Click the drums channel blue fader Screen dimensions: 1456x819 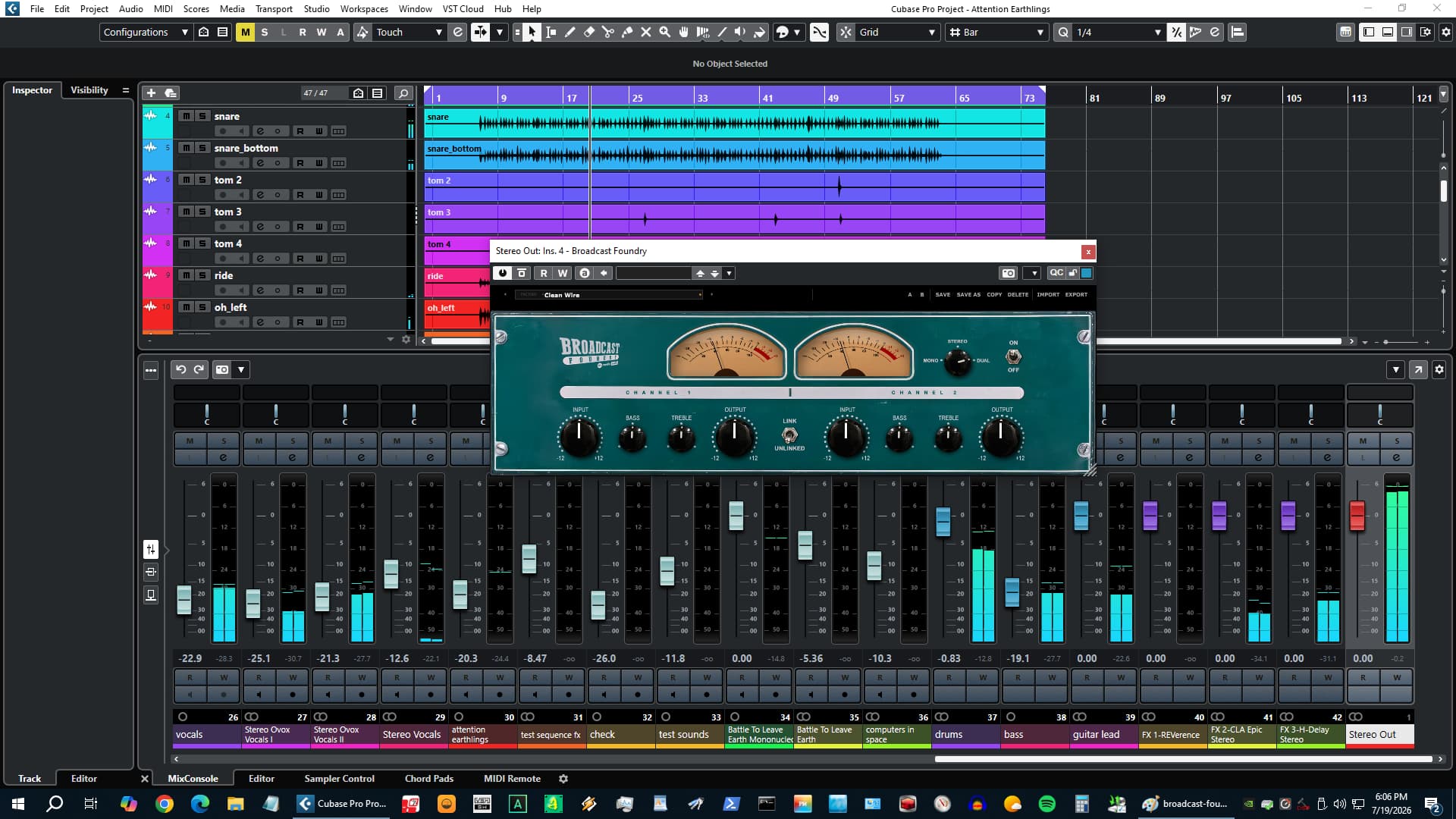click(x=943, y=522)
